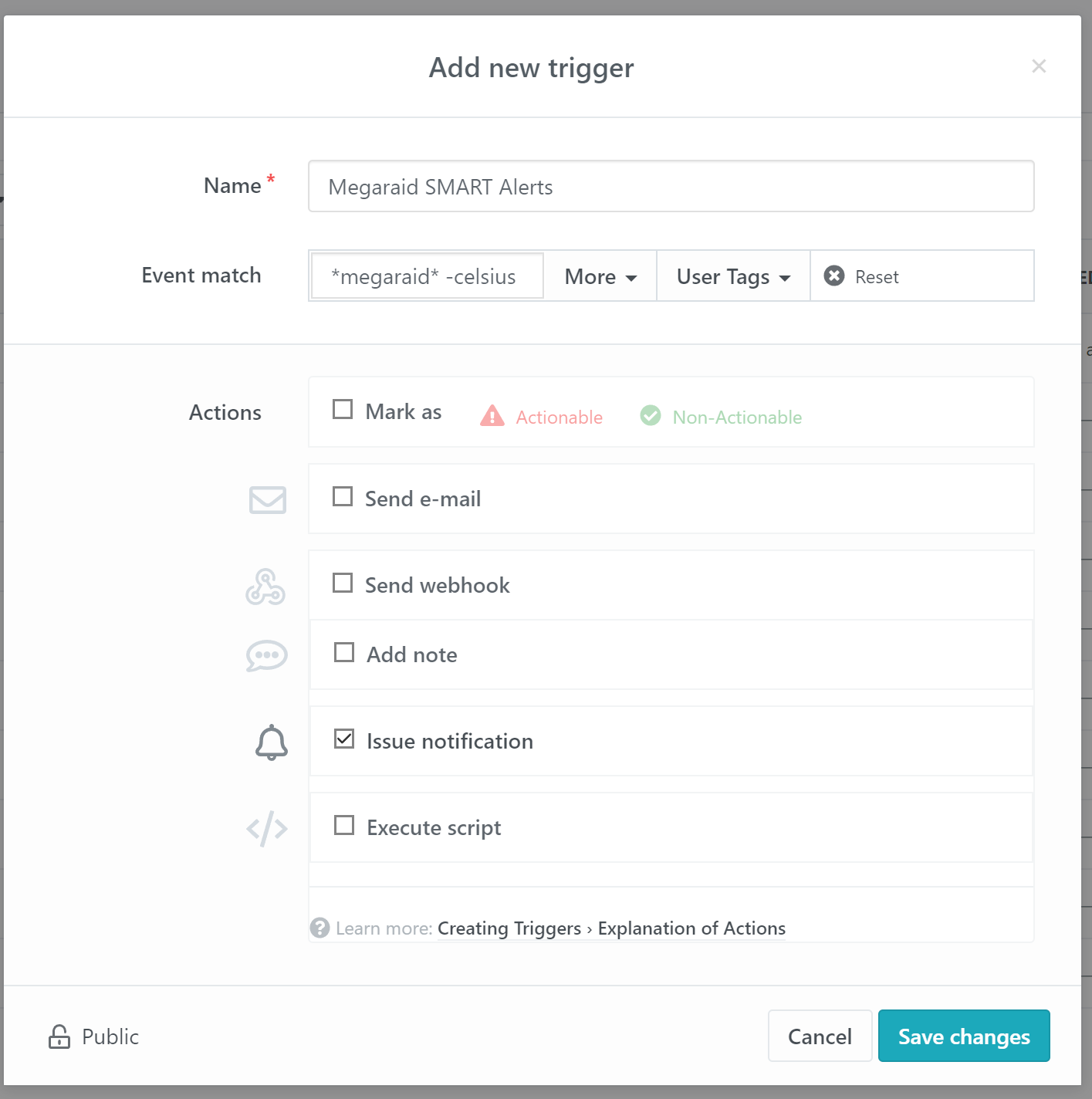Select the Execute script code icon
This screenshot has height=1099, width=1092.
[265, 828]
